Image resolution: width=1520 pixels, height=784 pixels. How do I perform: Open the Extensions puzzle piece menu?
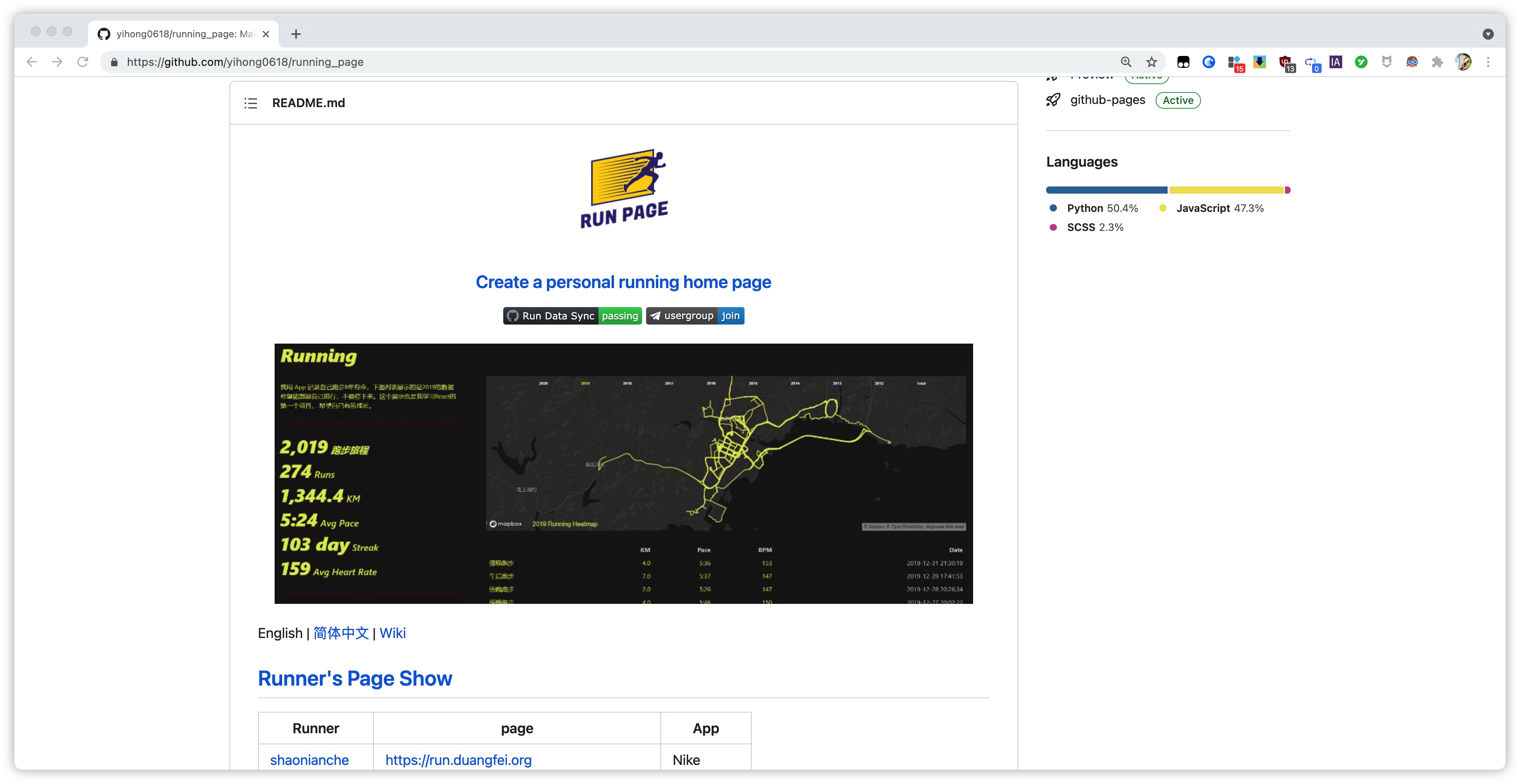pyautogui.click(x=1437, y=62)
